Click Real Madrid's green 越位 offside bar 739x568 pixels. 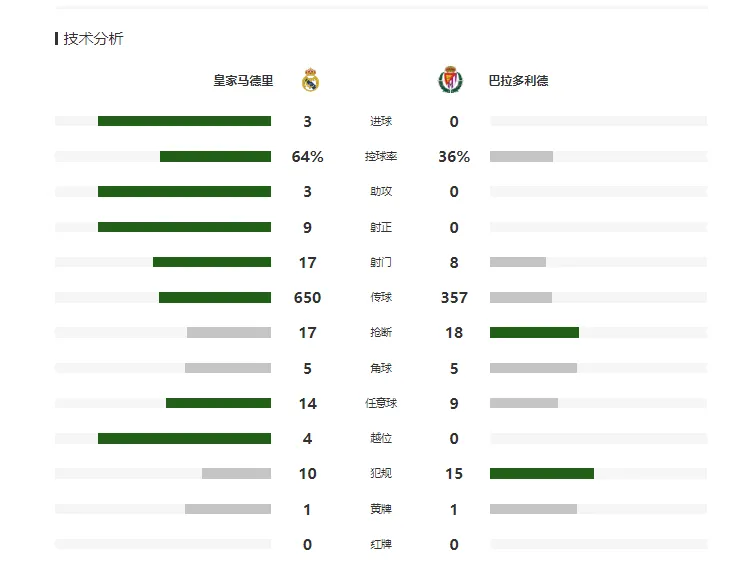[x=184, y=438]
